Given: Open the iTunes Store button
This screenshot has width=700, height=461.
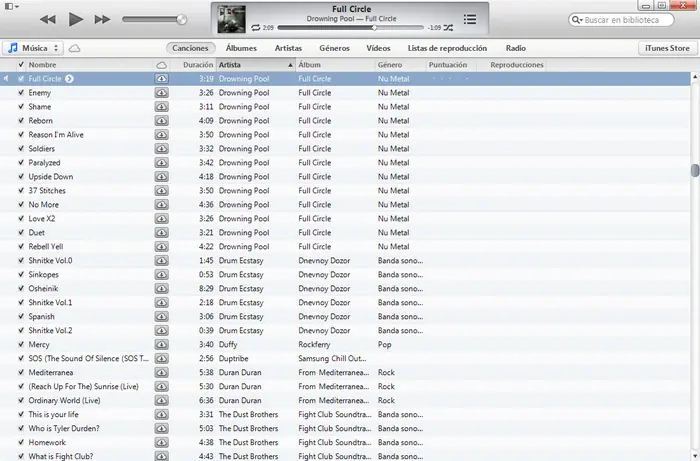Looking at the screenshot, I should (x=667, y=48).
